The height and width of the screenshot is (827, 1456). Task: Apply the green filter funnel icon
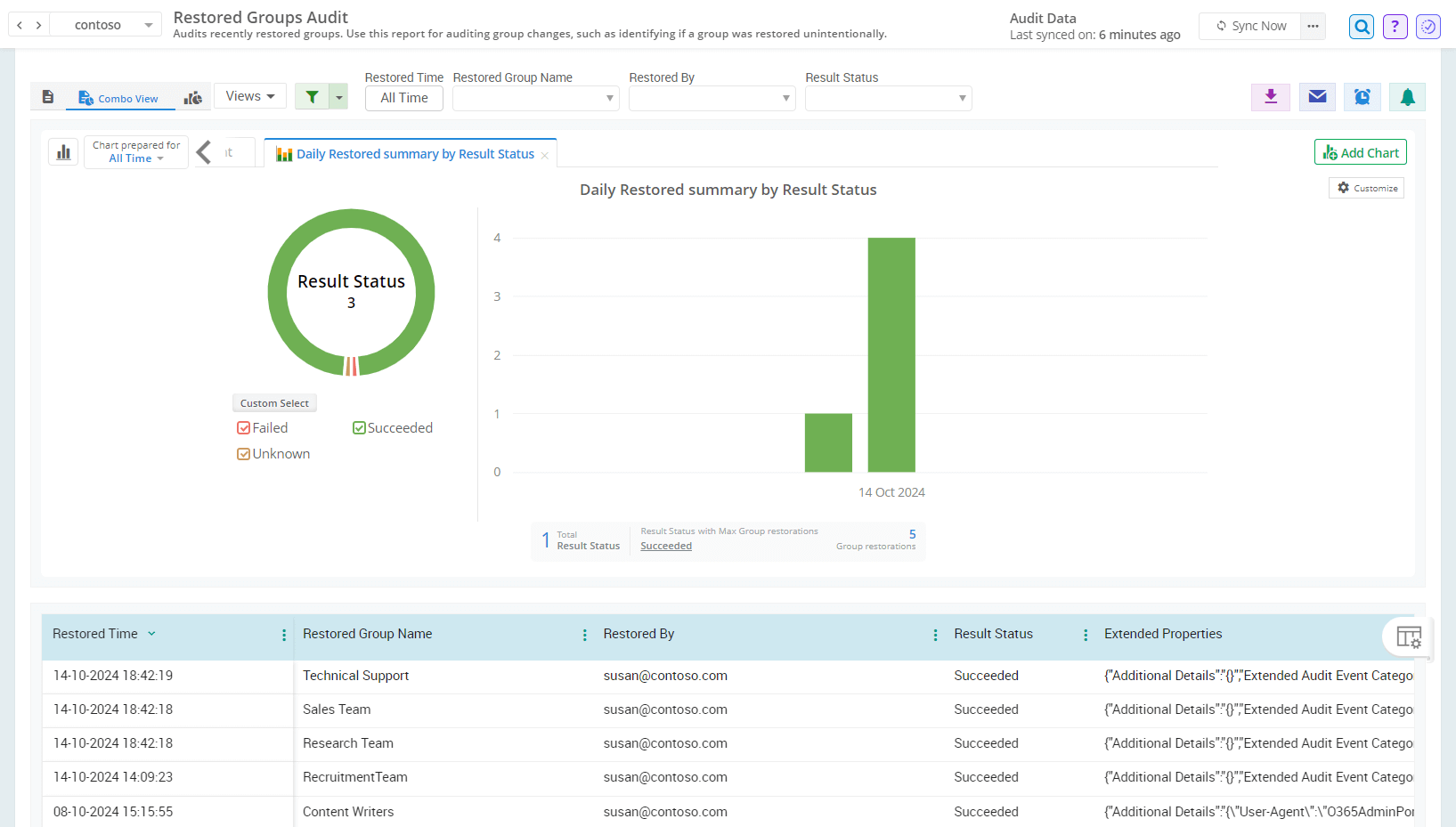(x=313, y=97)
